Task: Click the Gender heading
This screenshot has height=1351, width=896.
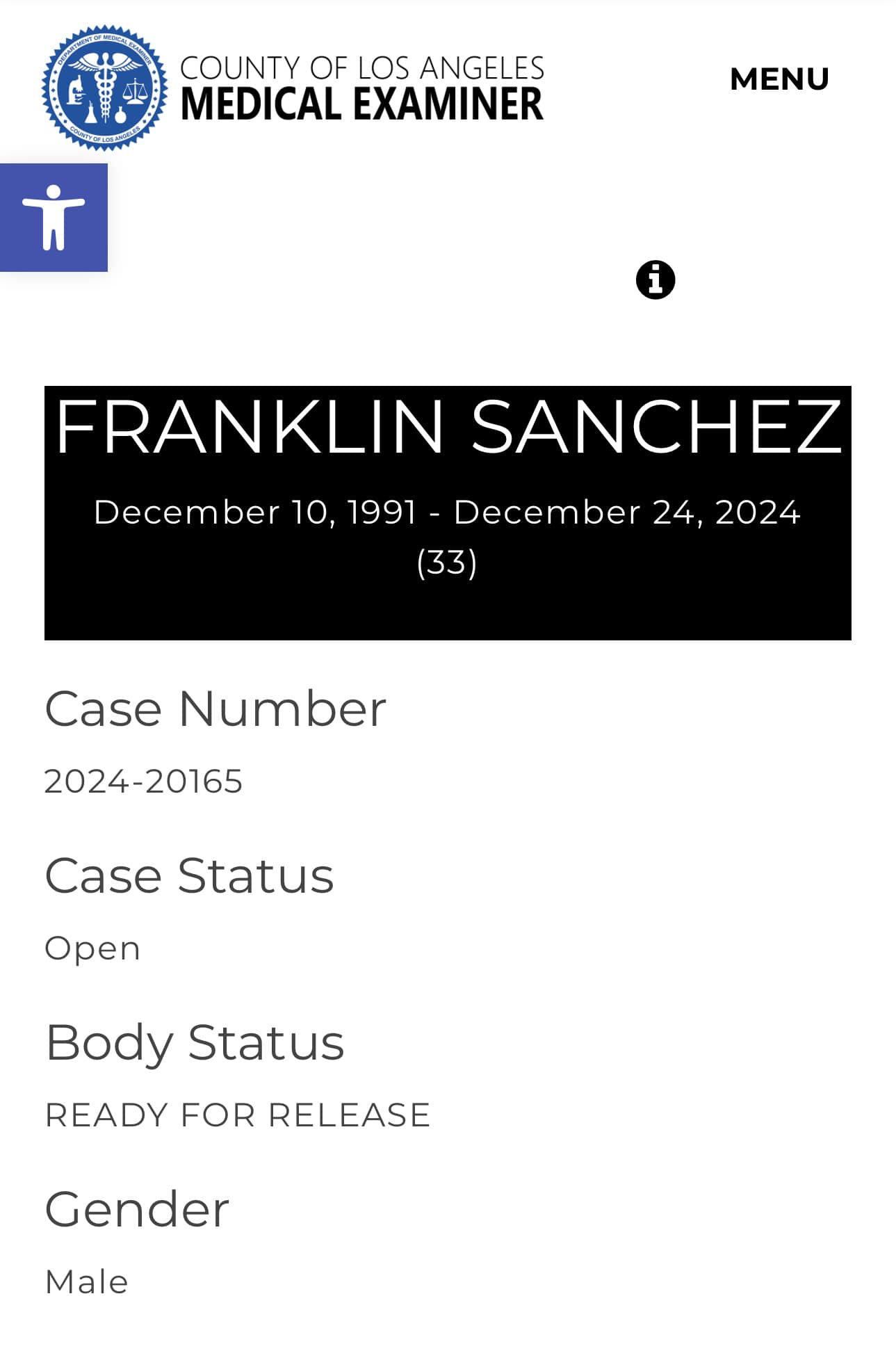Action: (x=137, y=1210)
